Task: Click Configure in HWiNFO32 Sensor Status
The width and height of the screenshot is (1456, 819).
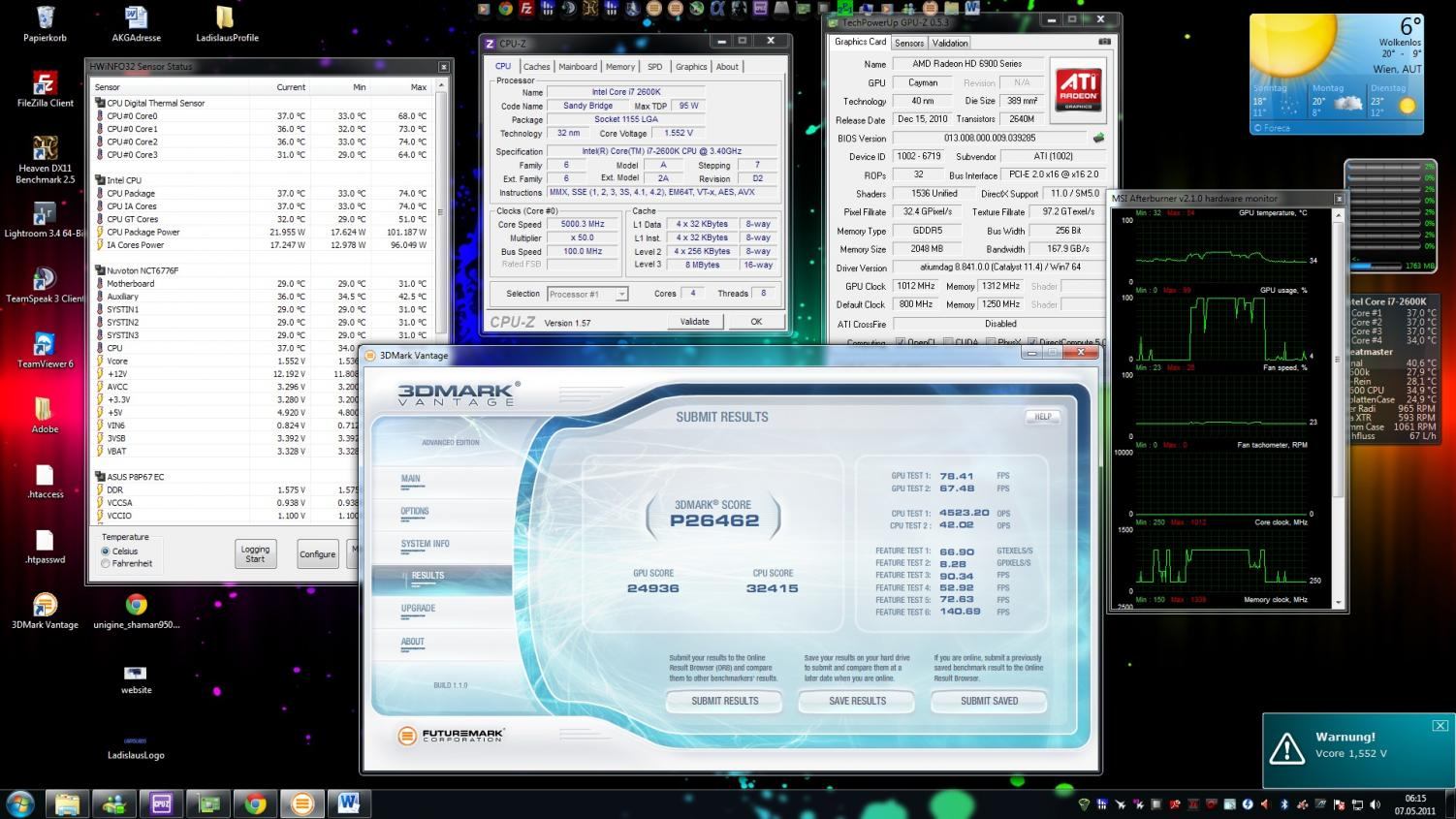Action: click(317, 554)
